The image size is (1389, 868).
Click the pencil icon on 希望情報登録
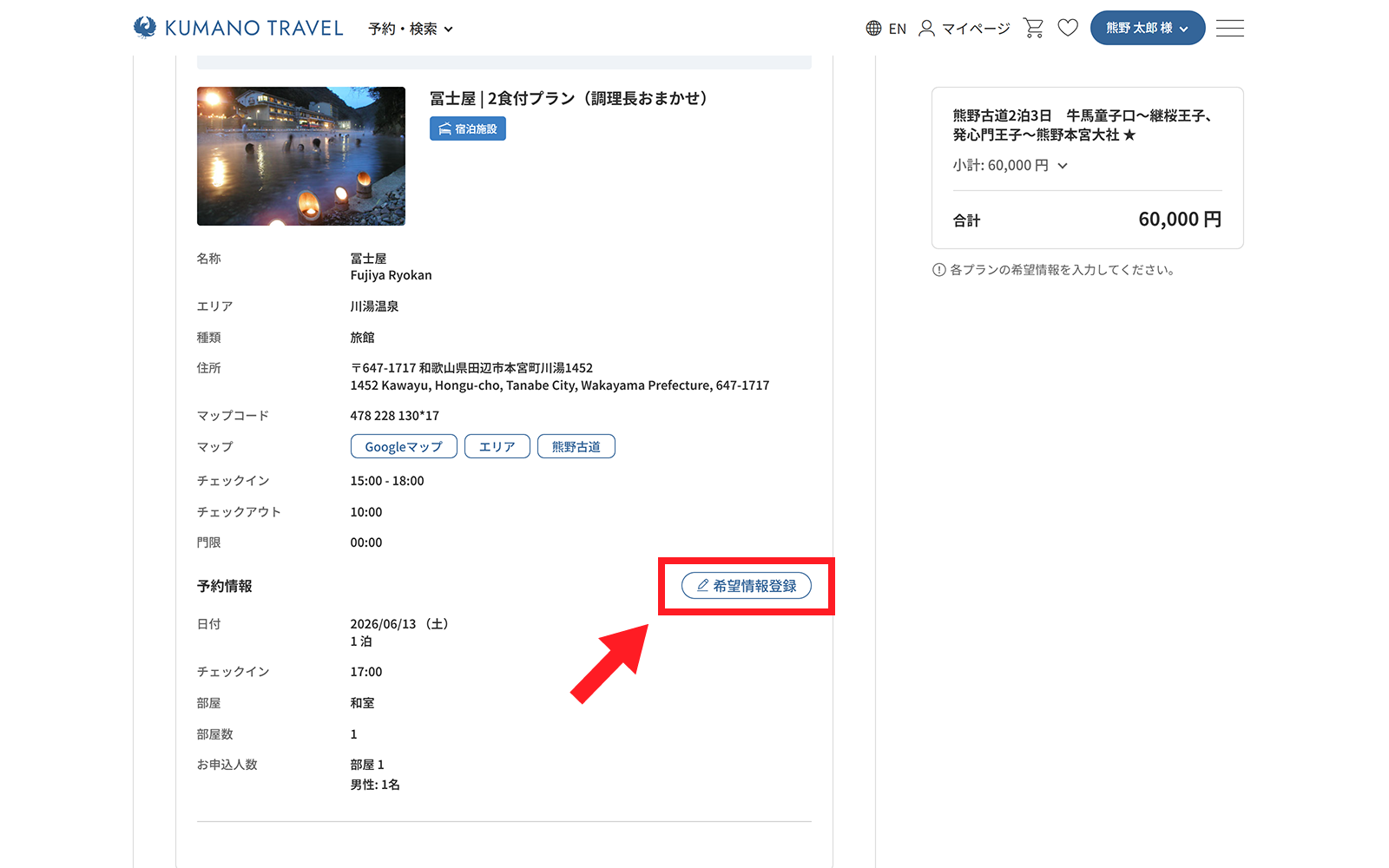703,586
